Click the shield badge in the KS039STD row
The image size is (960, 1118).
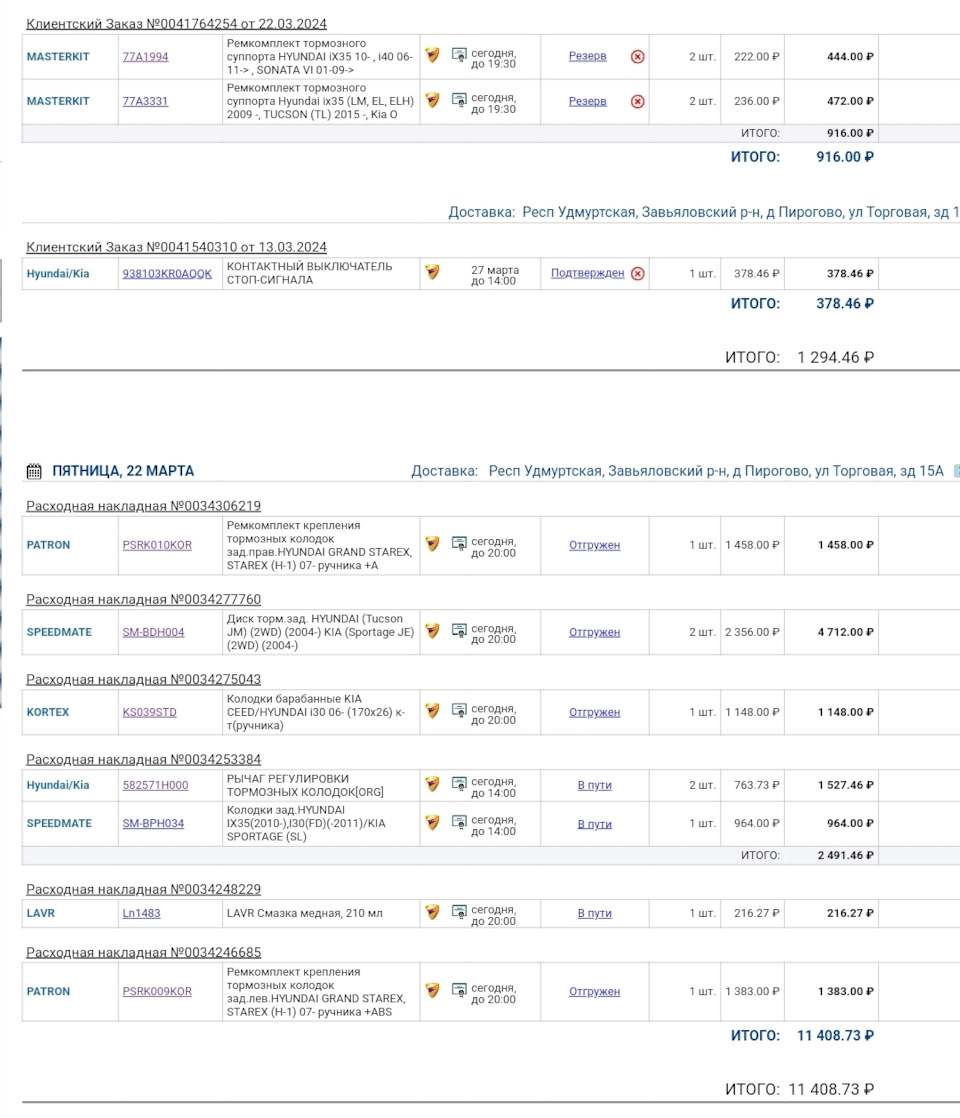pos(432,711)
